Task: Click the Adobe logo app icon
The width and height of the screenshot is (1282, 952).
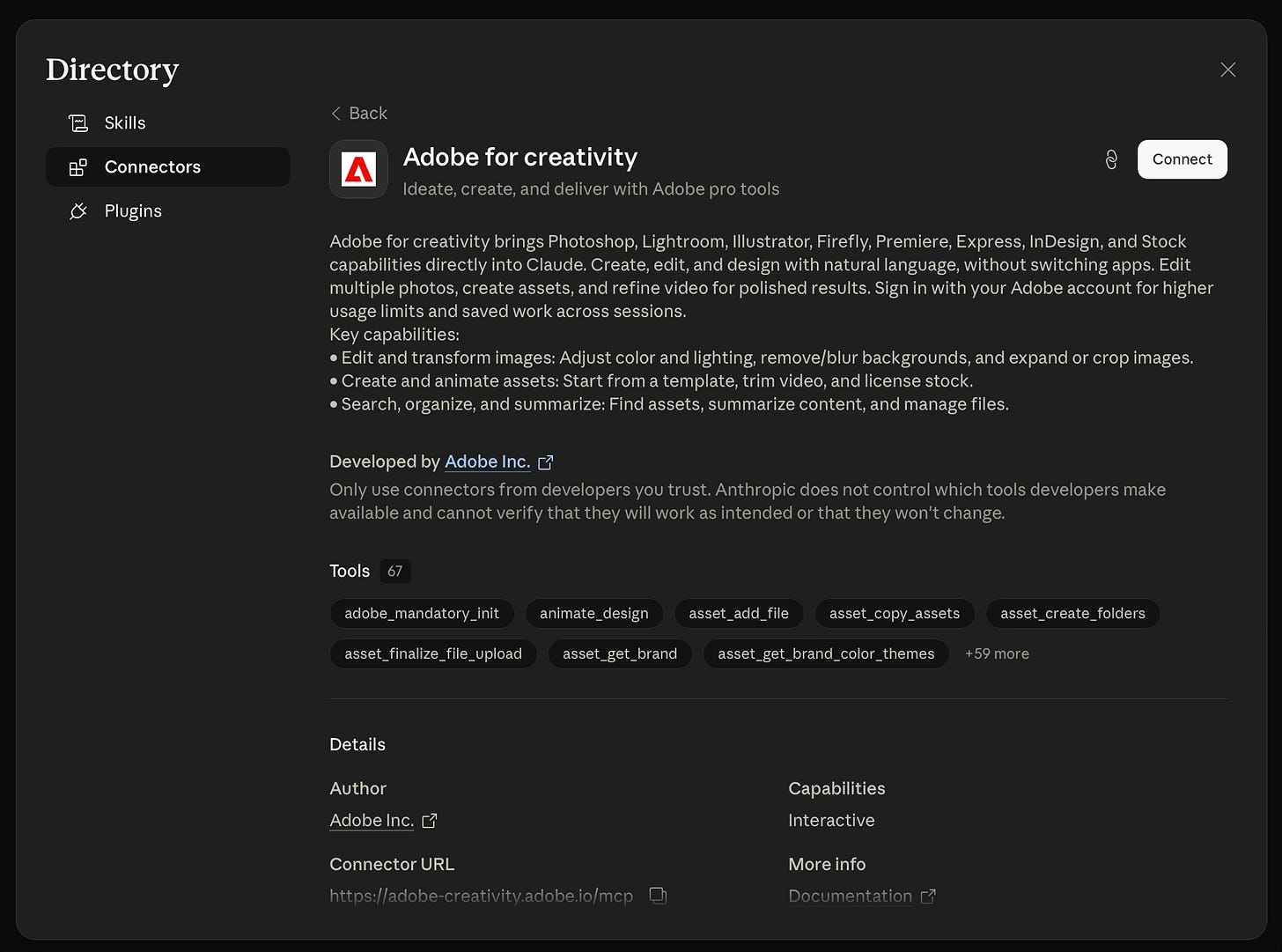Action: pyautogui.click(x=358, y=169)
